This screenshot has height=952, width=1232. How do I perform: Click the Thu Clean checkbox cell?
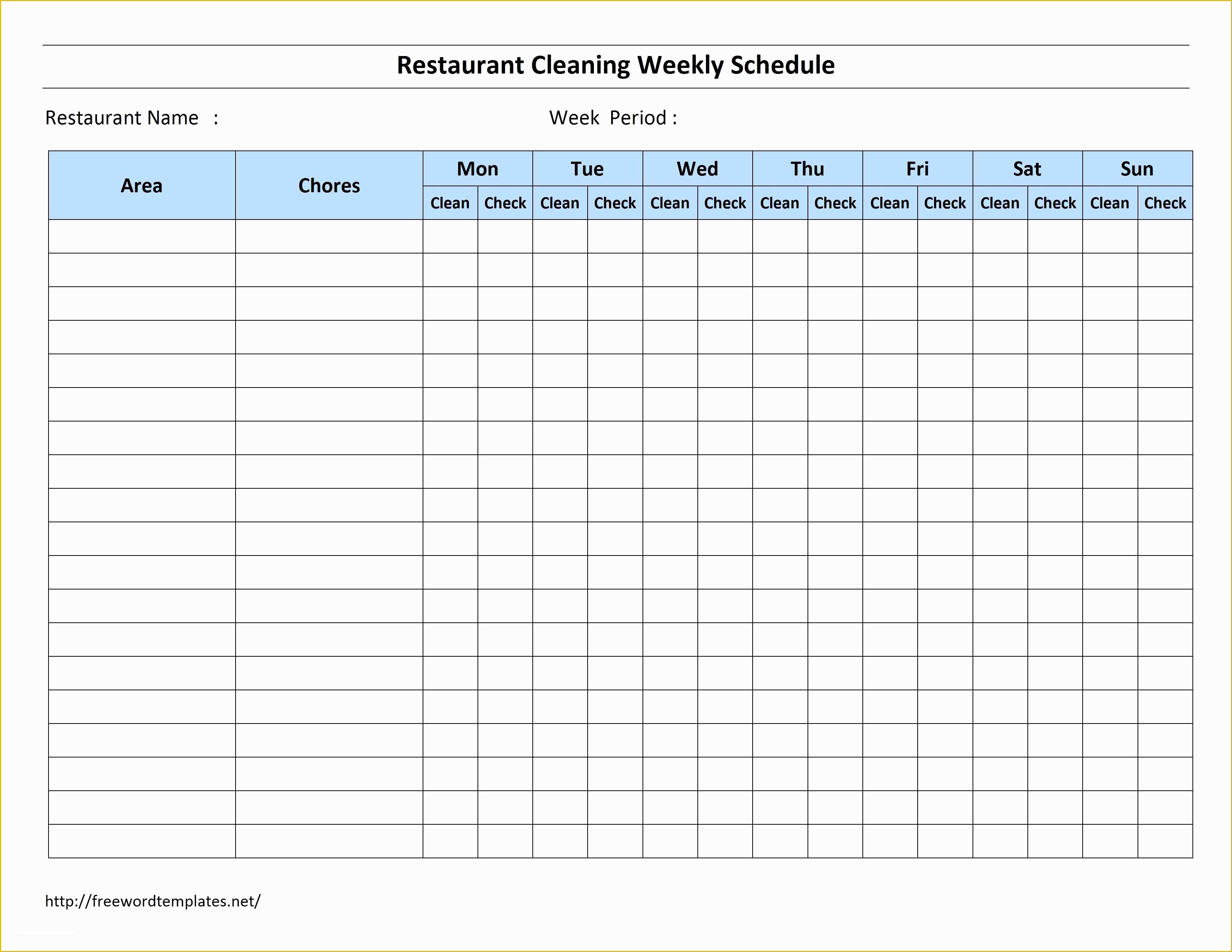(x=780, y=206)
